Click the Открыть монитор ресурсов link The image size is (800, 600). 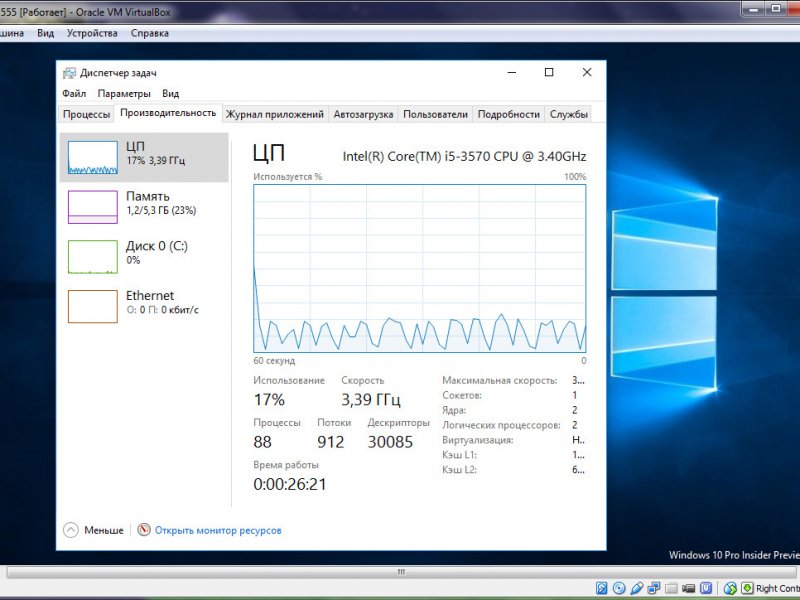(218, 530)
